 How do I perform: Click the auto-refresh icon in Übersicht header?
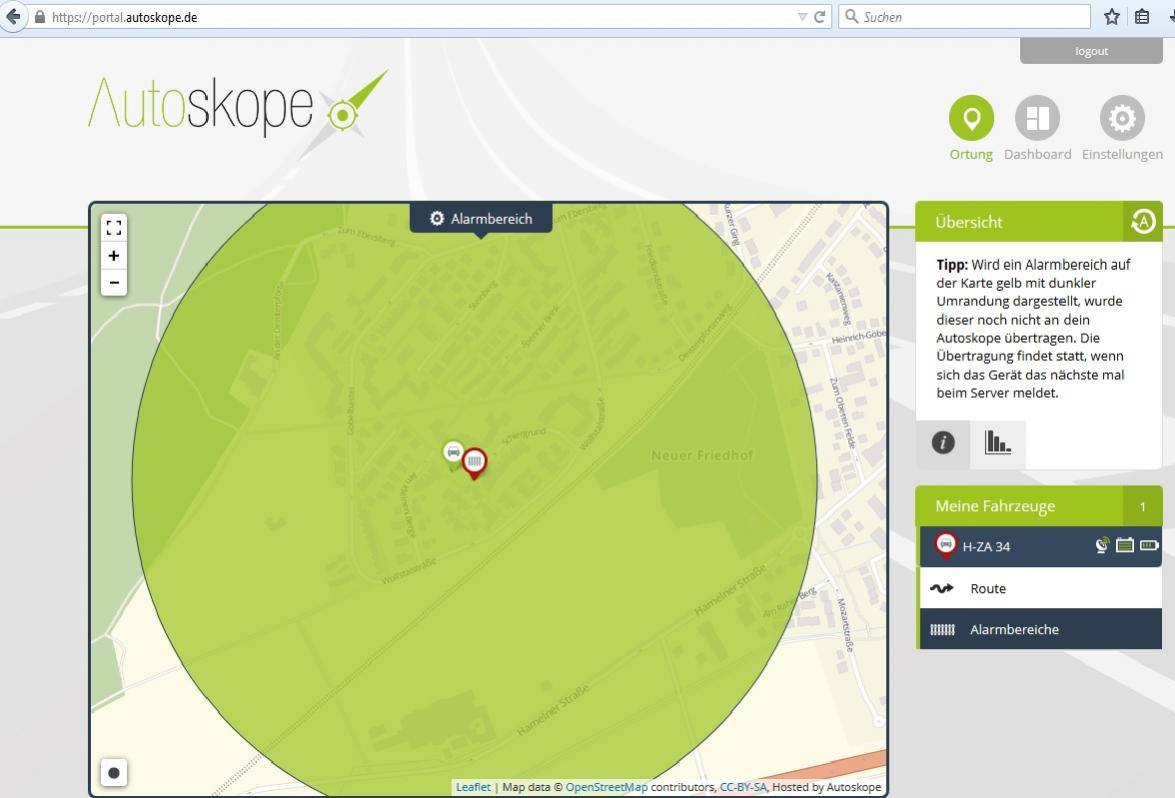(x=1142, y=222)
